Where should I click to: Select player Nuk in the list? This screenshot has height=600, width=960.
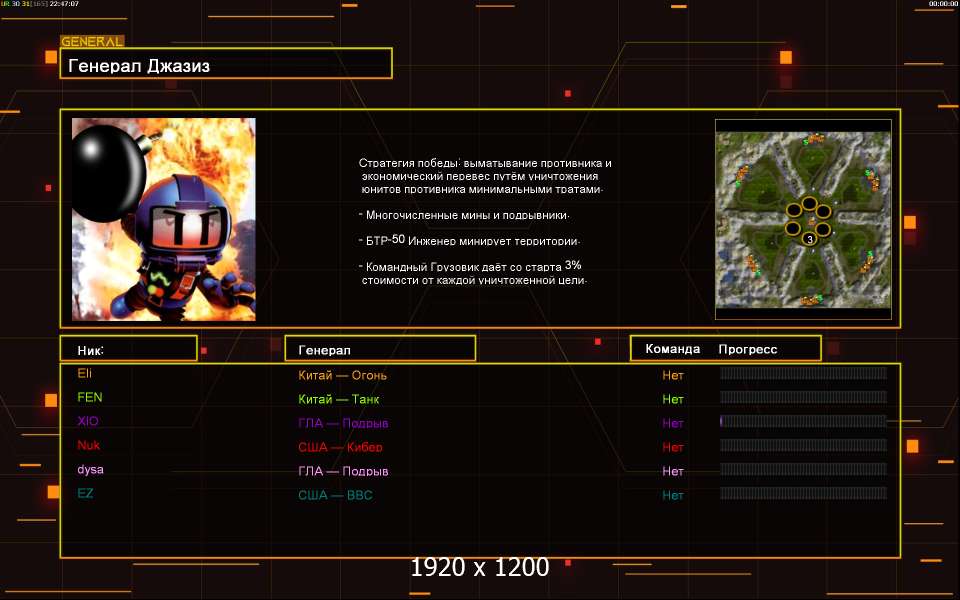pos(88,445)
